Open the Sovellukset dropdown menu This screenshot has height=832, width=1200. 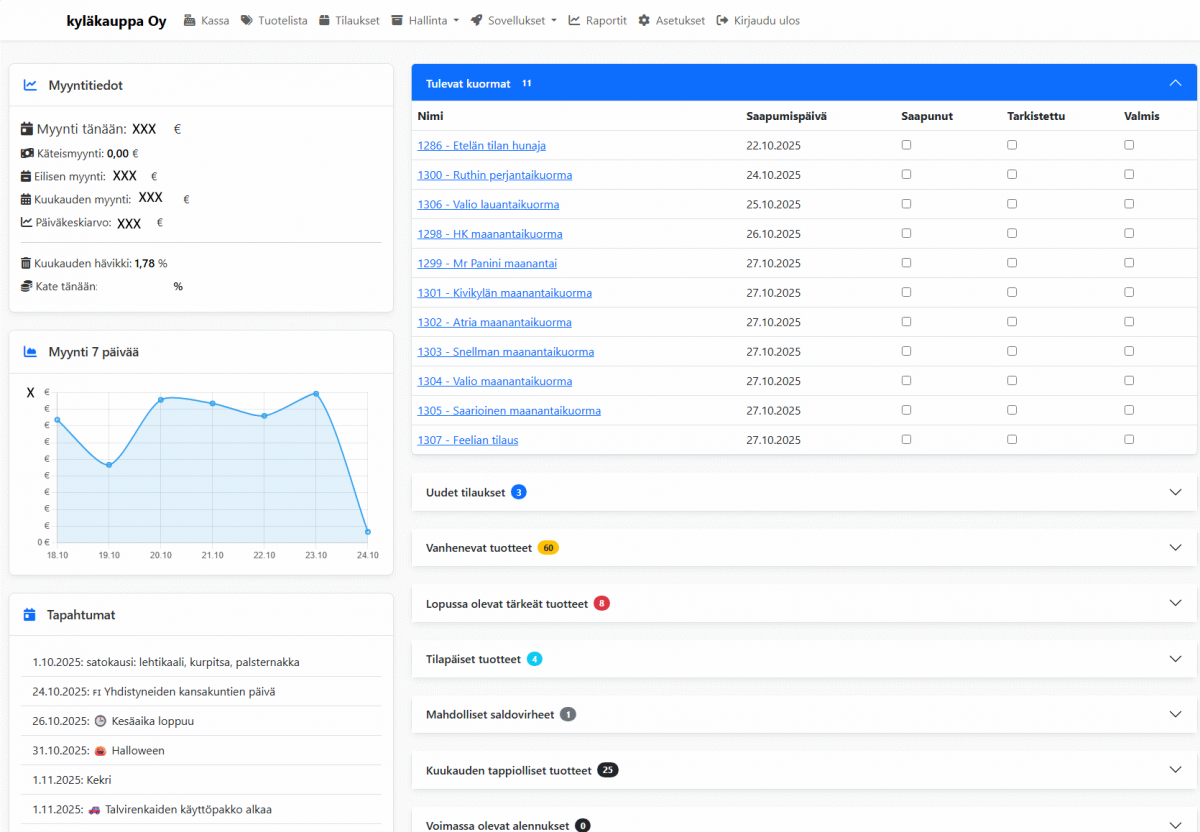(521, 20)
